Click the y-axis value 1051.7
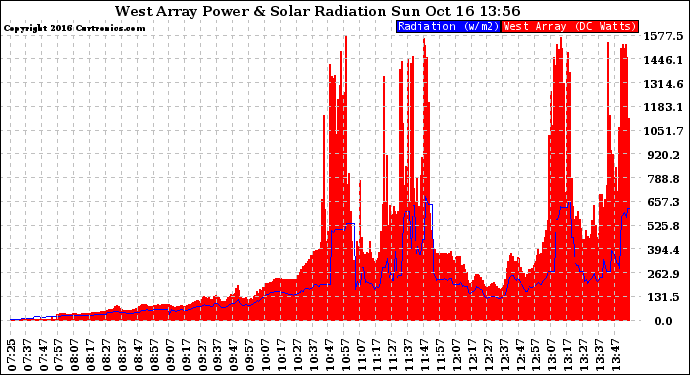Screen dimensions: 690x375 (663, 131)
